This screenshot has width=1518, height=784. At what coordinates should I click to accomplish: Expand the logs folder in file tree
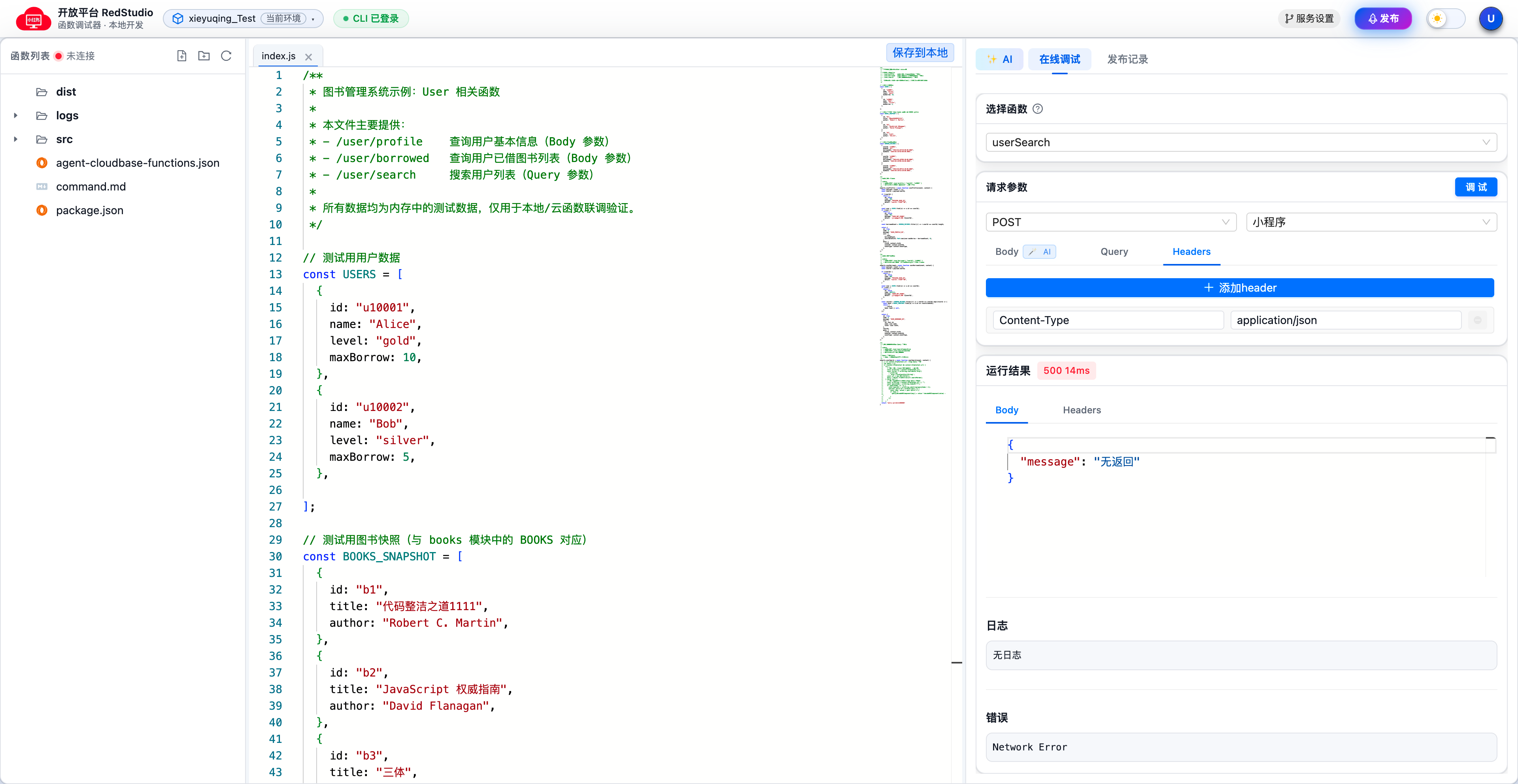point(16,115)
